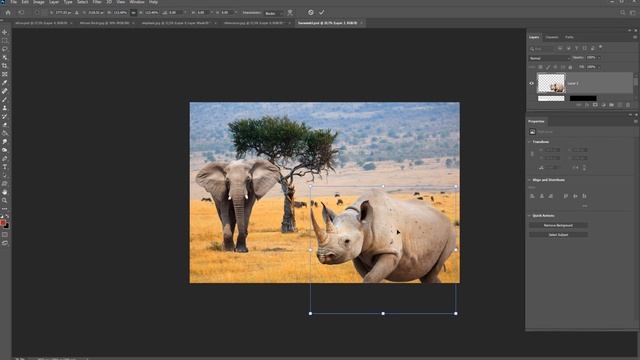640x360 pixels.
Task: Open the Image menu
Action: pos(38,2)
